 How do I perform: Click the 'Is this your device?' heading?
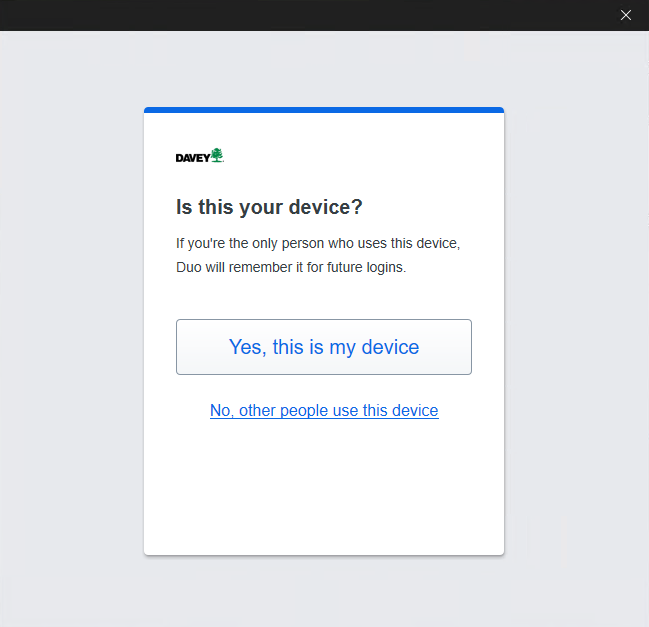coord(269,208)
